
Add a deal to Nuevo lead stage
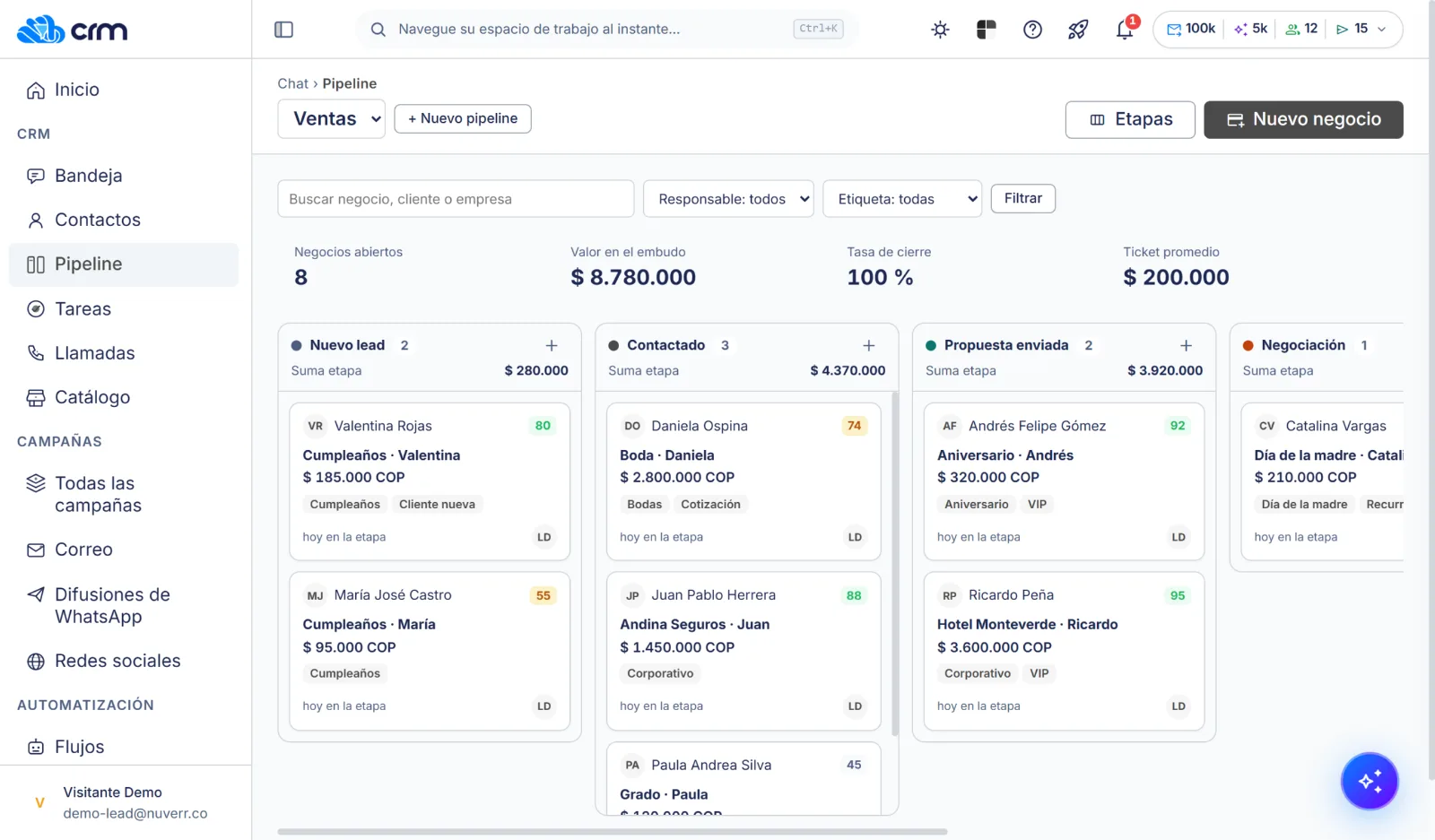[x=552, y=345]
